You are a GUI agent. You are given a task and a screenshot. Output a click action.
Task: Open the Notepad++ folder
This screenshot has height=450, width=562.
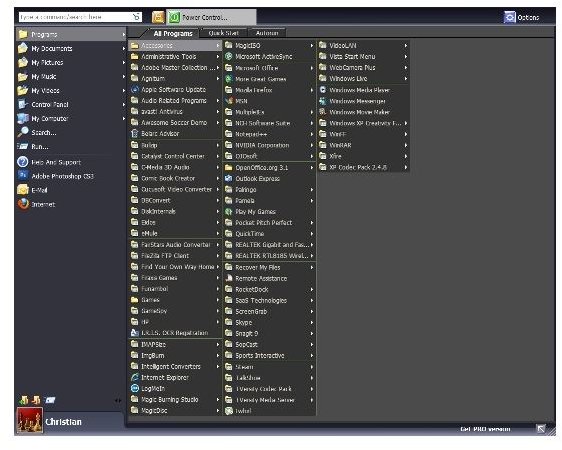coord(269,134)
